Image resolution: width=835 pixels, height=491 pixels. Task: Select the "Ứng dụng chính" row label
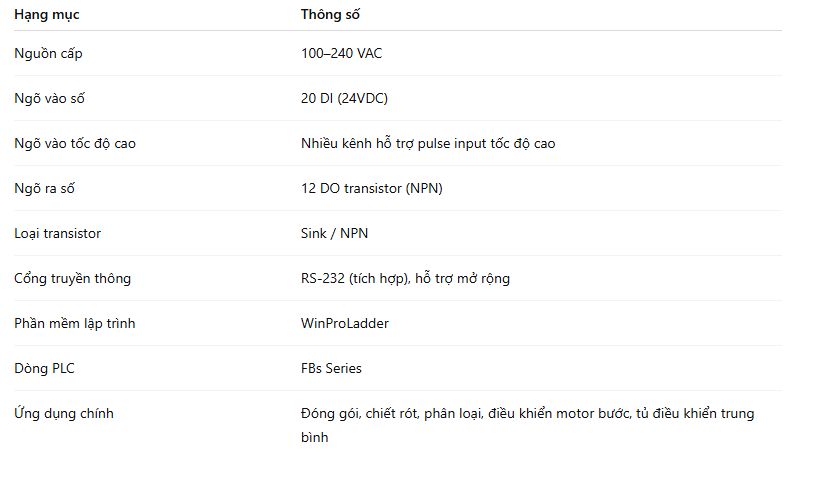64,413
